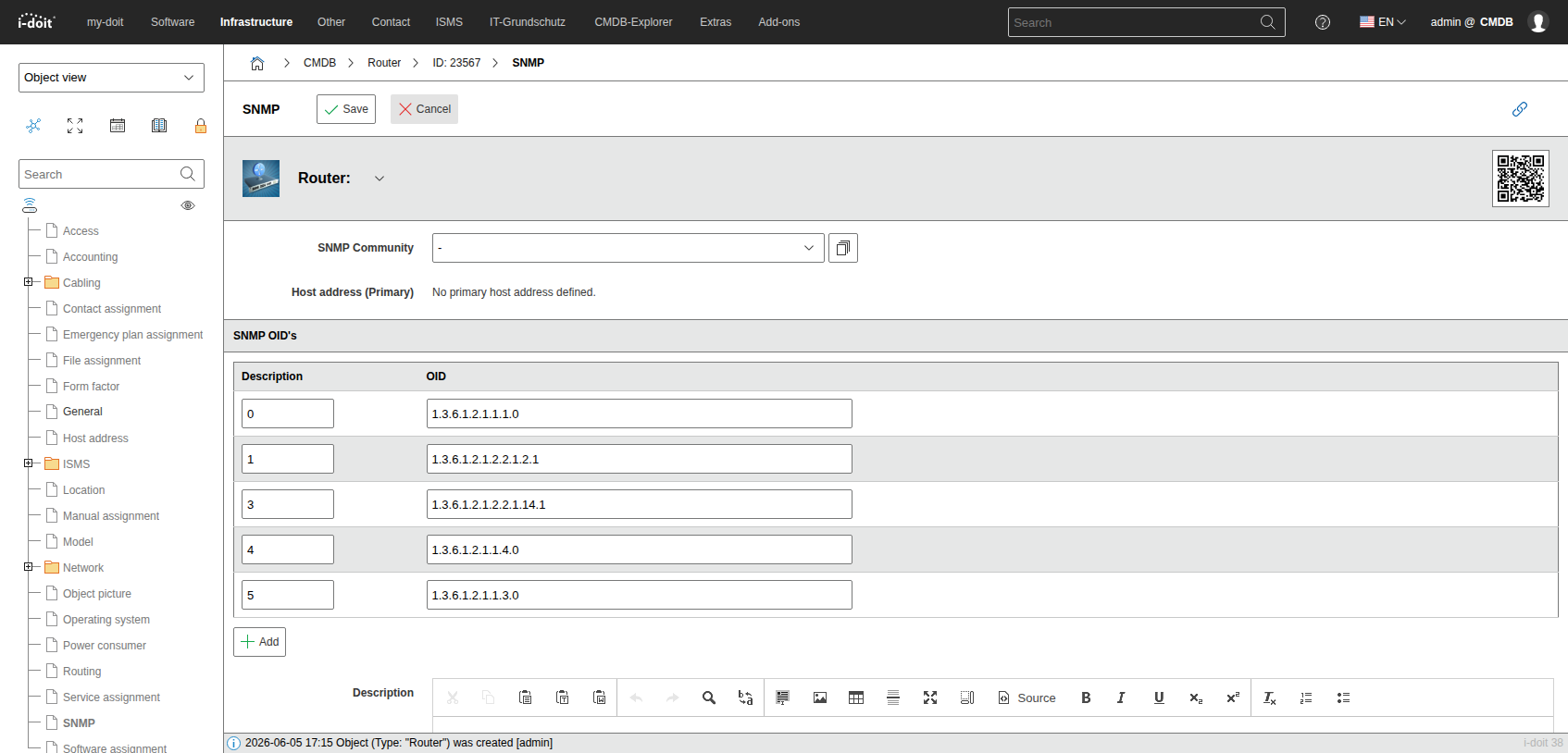This screenshot has height=753, width=1568.
Task: Open the Object view dropdown
Action: pyautogui.click(x=111, y=78)
